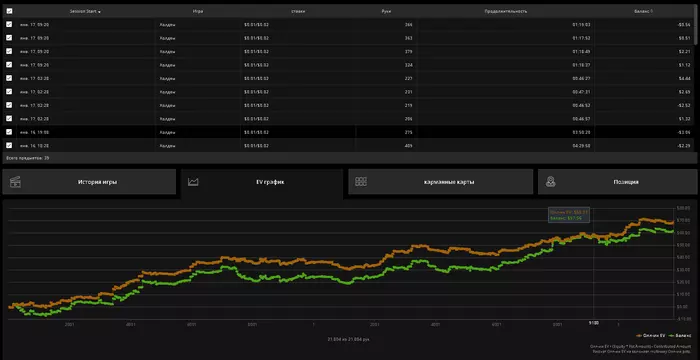Click the hands value 366
Viewport: 700px width, 360px height.
point(408,25)
